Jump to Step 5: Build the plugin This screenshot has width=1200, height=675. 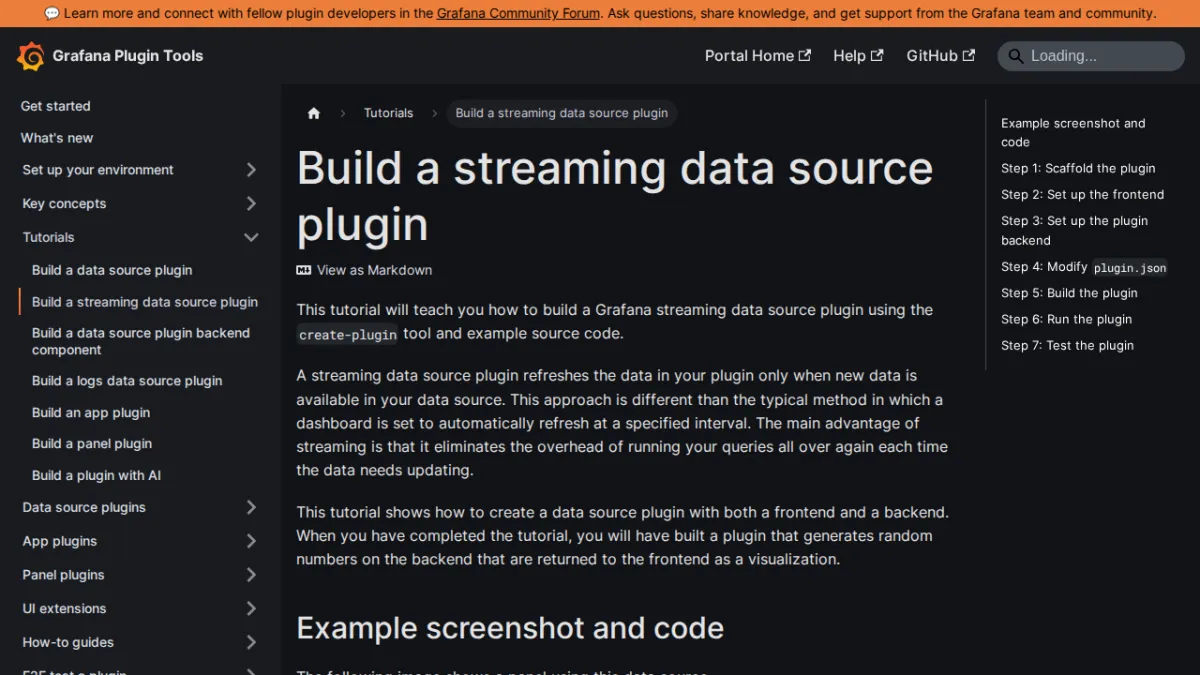(x=1069, y=293)
